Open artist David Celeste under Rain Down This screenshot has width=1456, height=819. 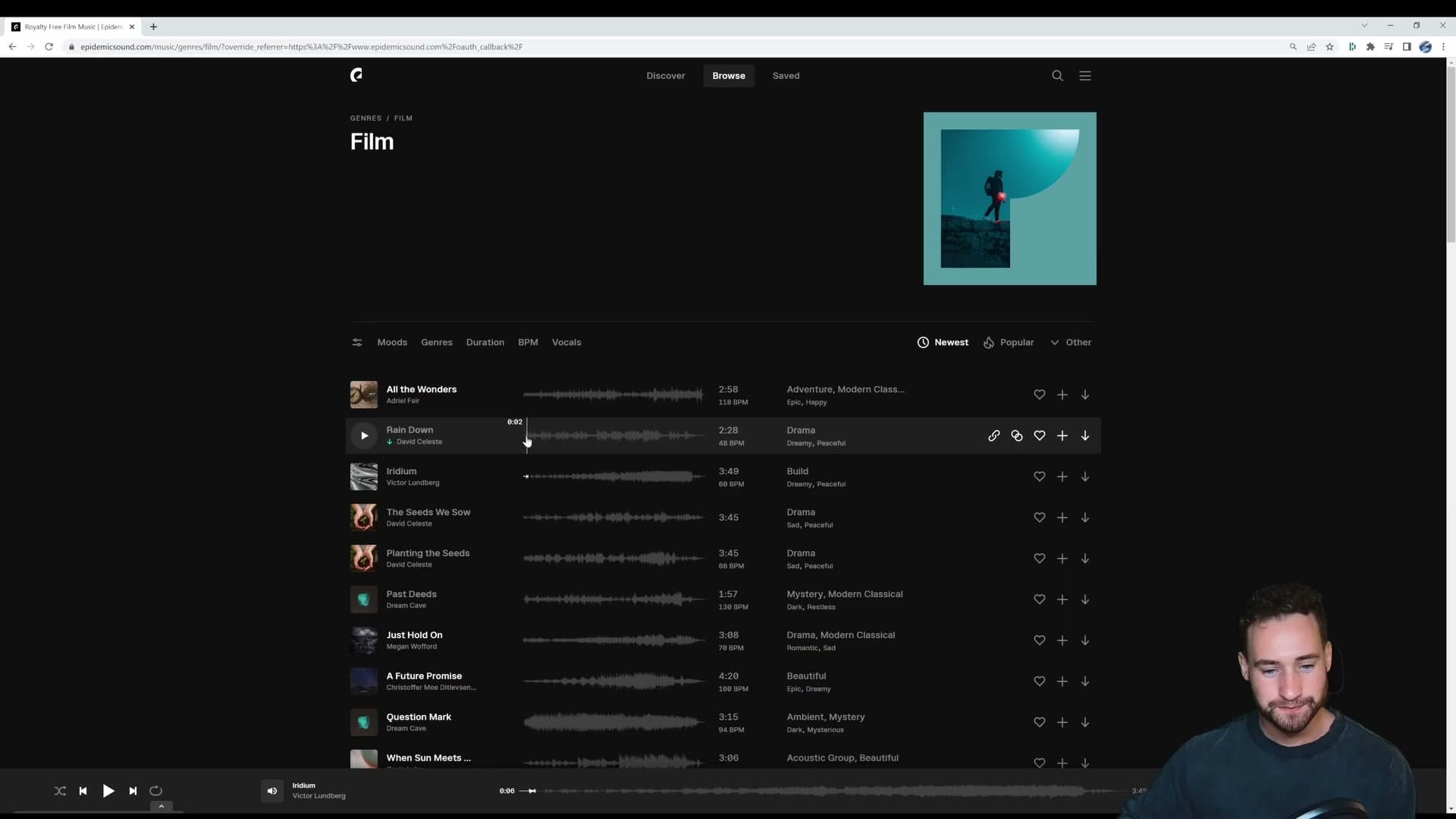(419, 441)
